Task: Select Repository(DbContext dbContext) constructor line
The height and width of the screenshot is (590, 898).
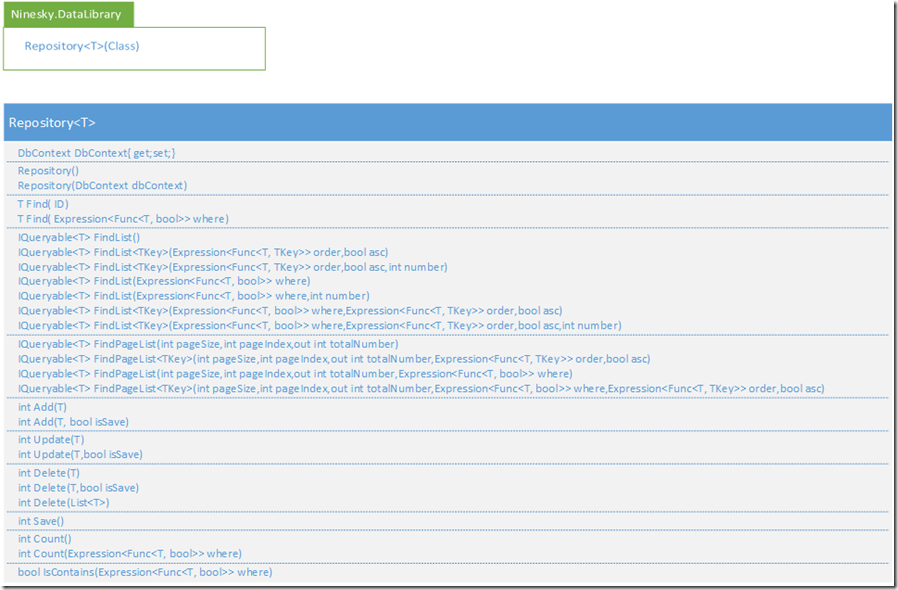Action: pos(102,186)
